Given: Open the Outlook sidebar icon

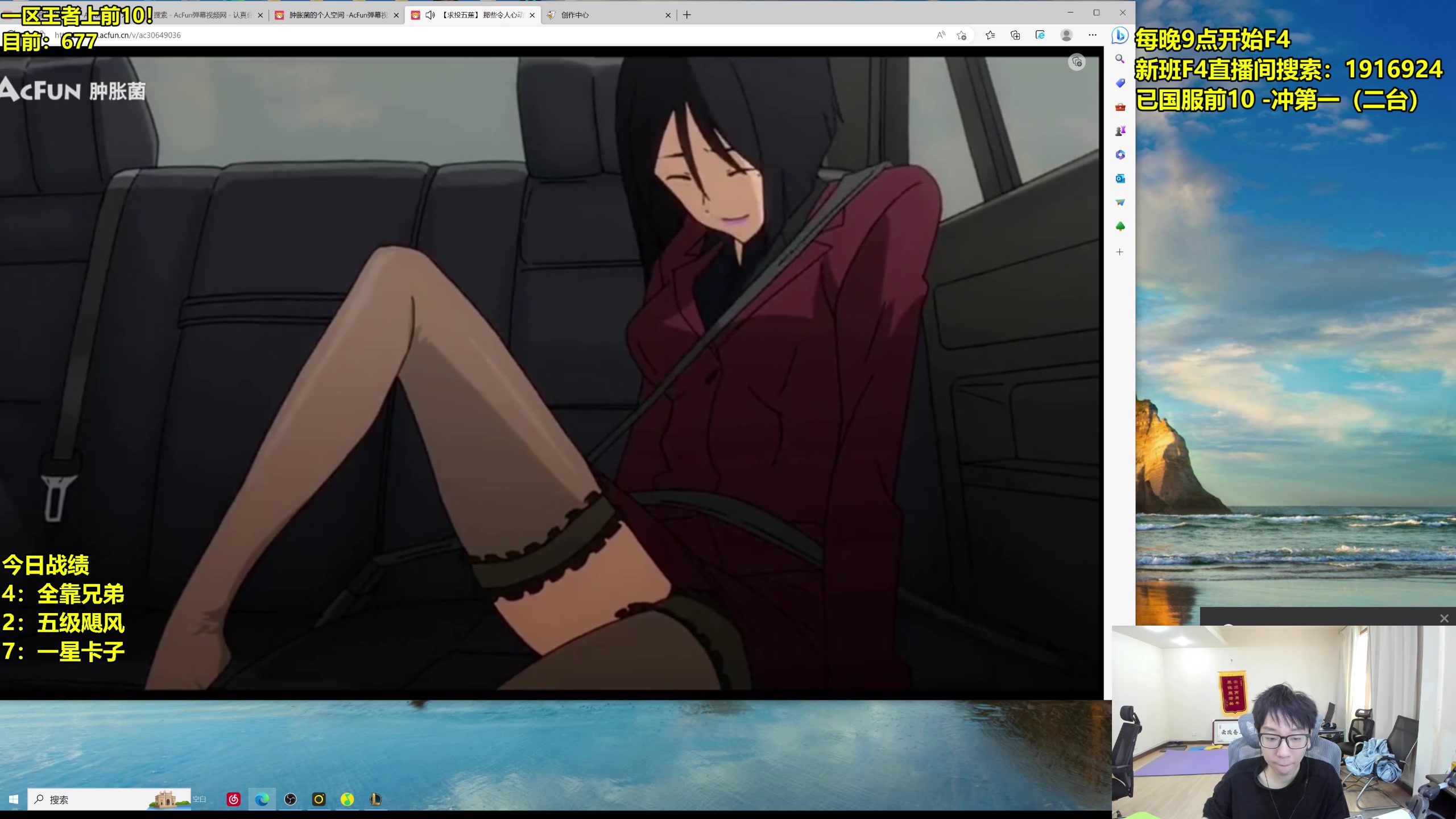Looking at the screenshot, I should click(1120, 179).
